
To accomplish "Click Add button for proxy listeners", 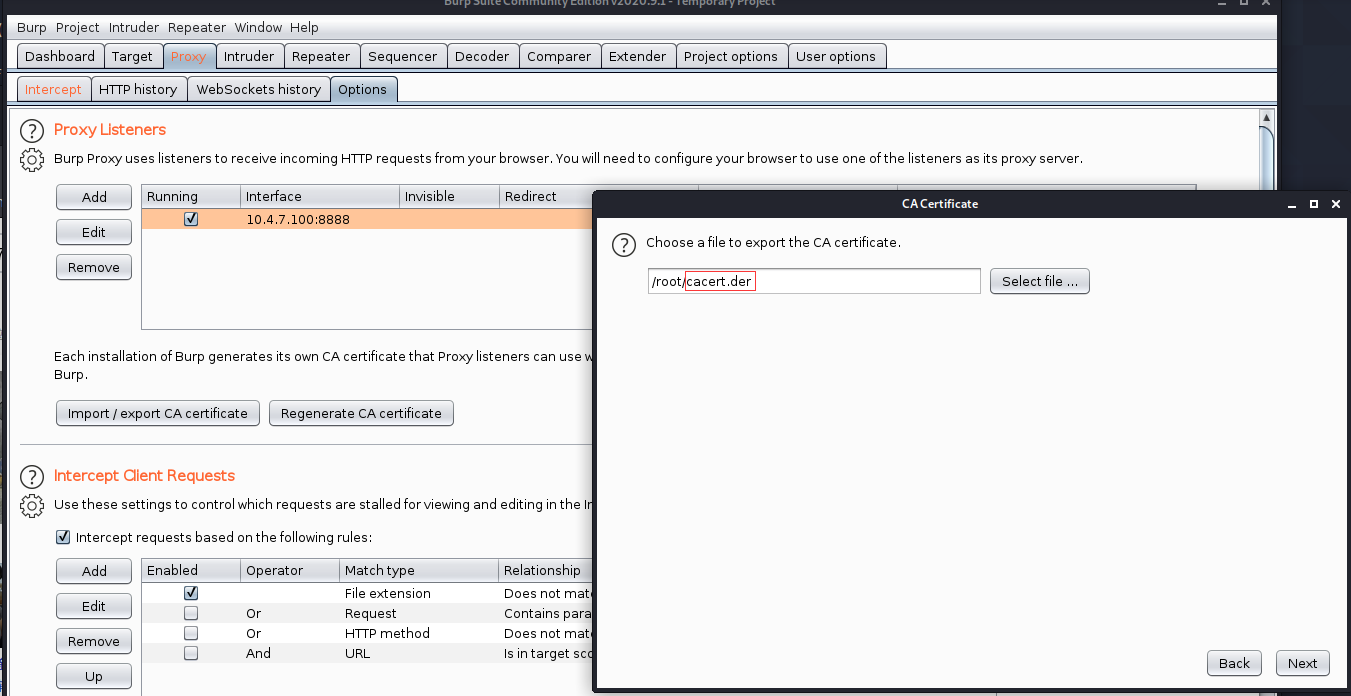I will (x=94, y=197).
